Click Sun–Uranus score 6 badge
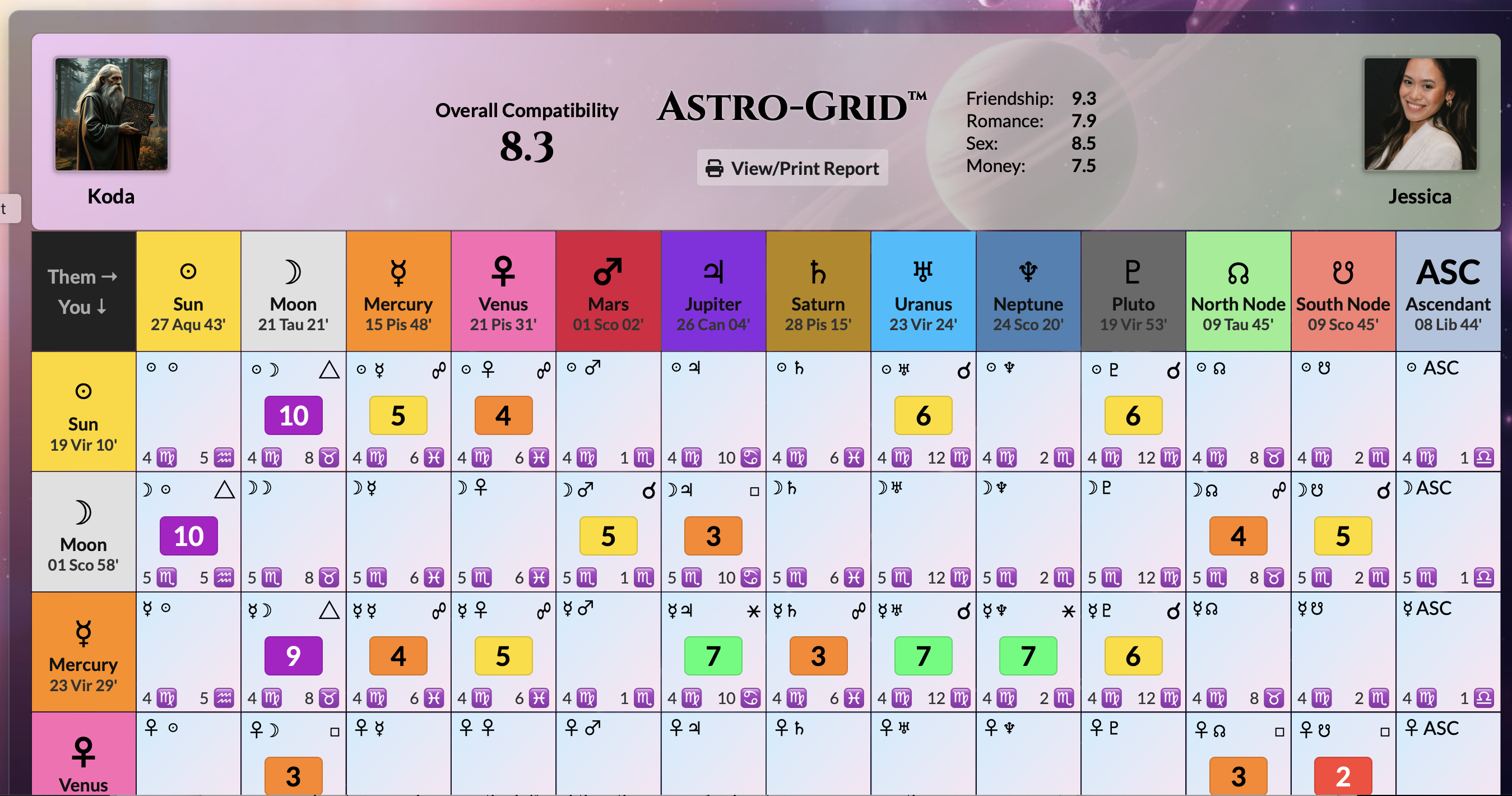Screen dimensions: 1512x796 (x=923, y=415)
